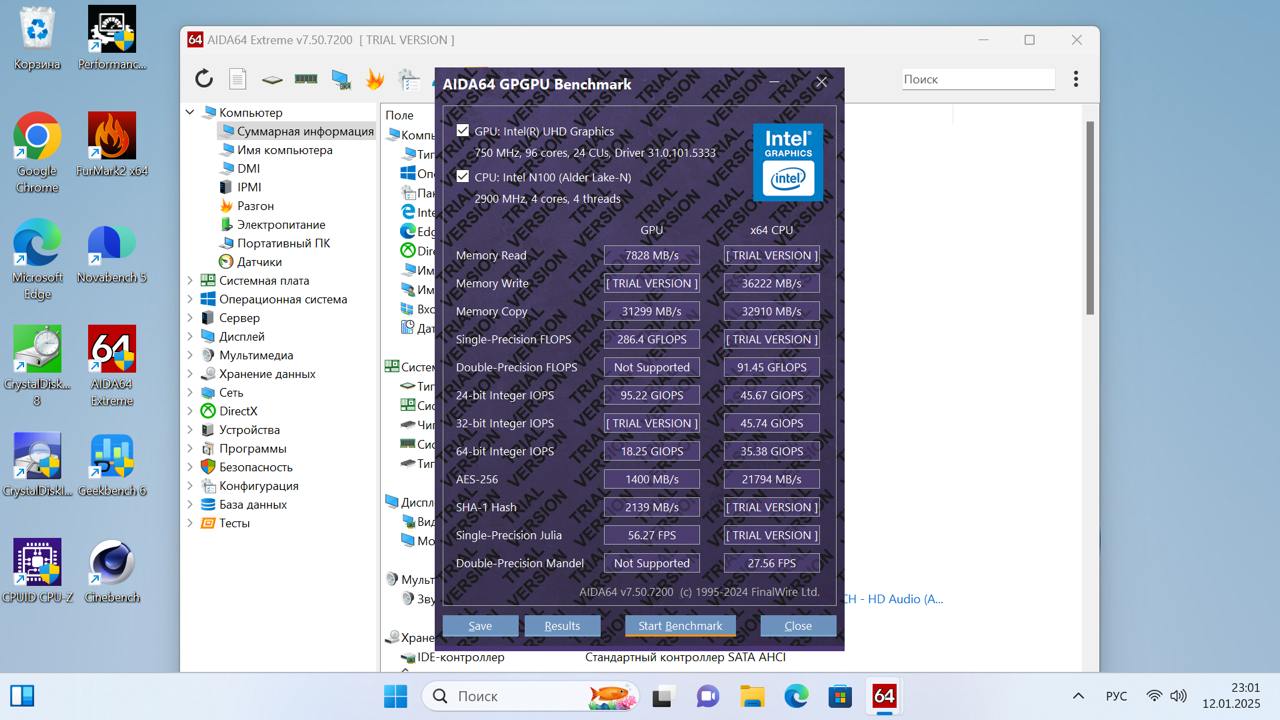Open the Recycle Bin (Корзина) icon

37,38
